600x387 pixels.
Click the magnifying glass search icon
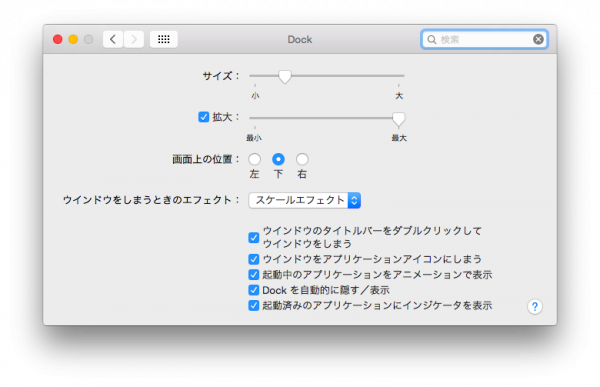(432, 39)
